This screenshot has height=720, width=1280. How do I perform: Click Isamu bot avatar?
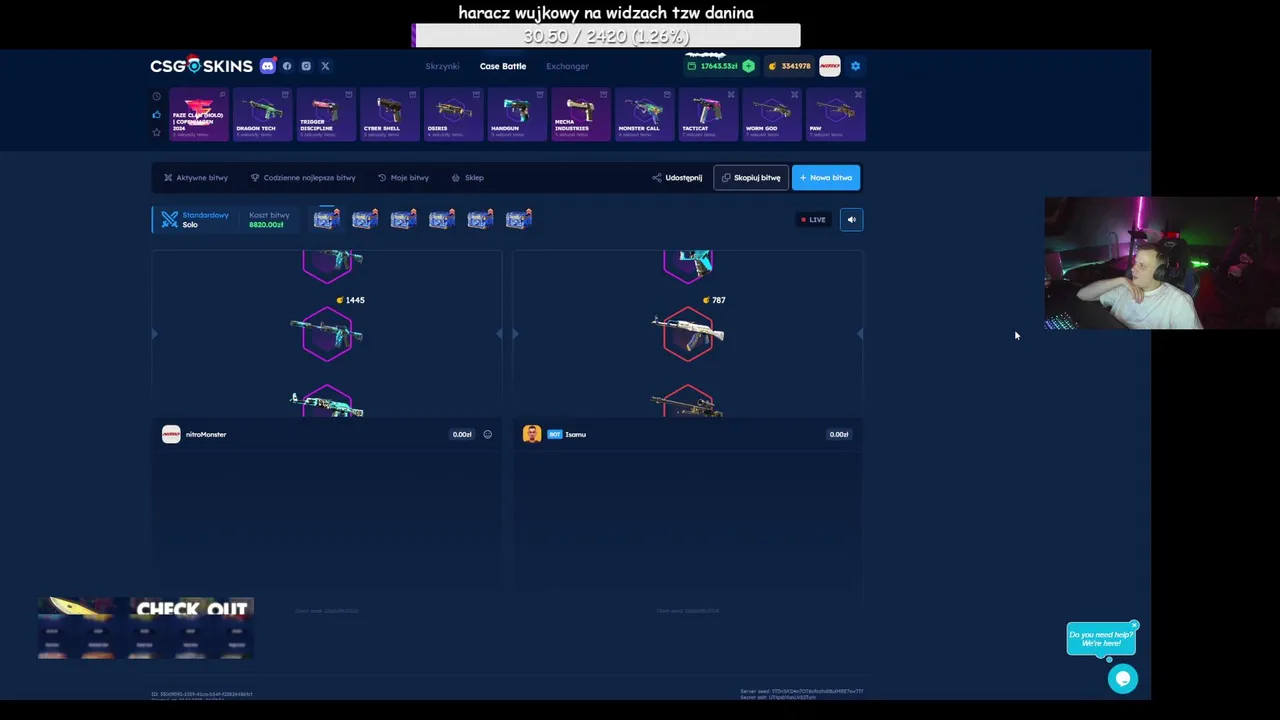click(x=531, y=434)
